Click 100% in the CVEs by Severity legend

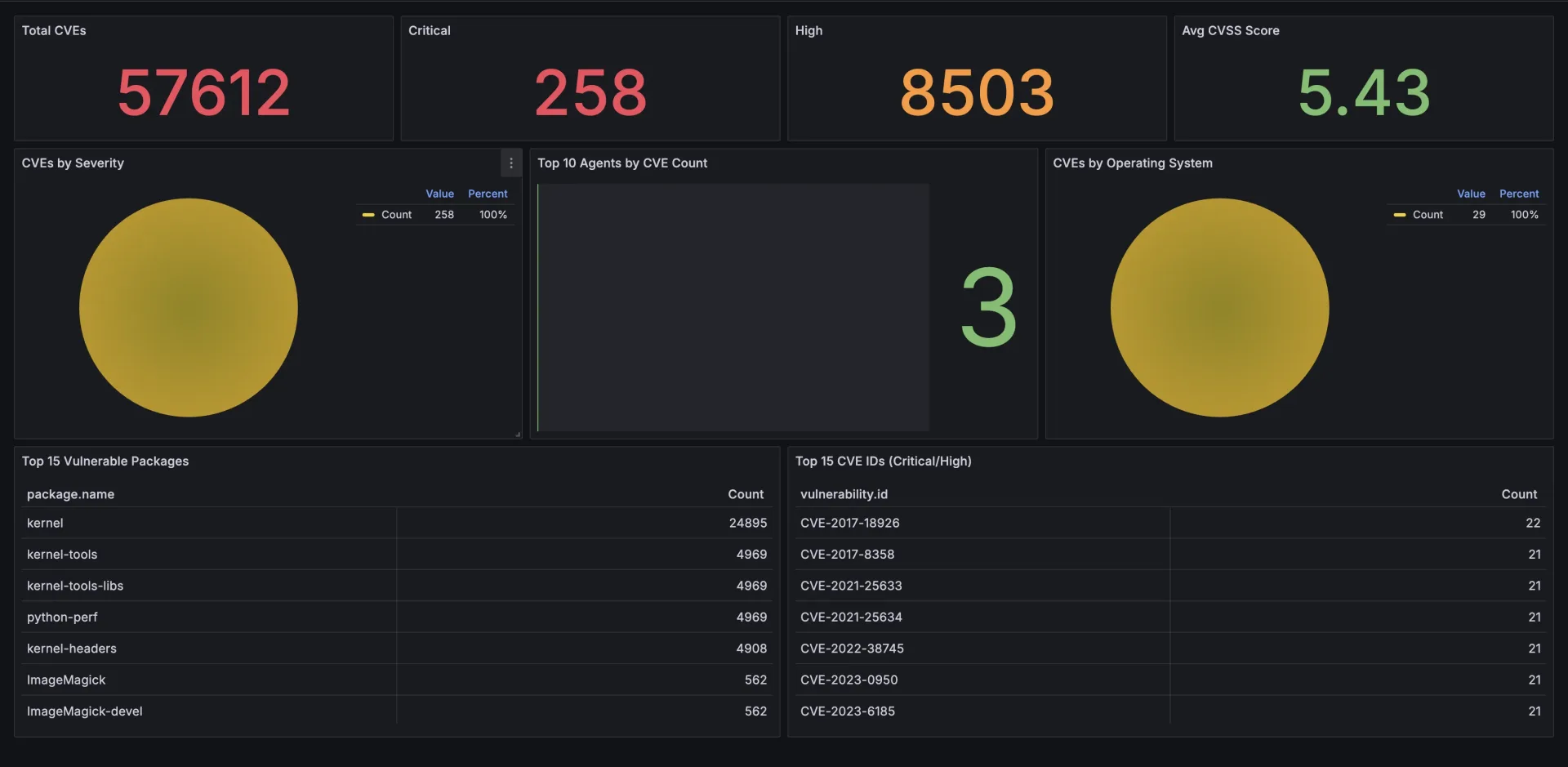(493, 215)
